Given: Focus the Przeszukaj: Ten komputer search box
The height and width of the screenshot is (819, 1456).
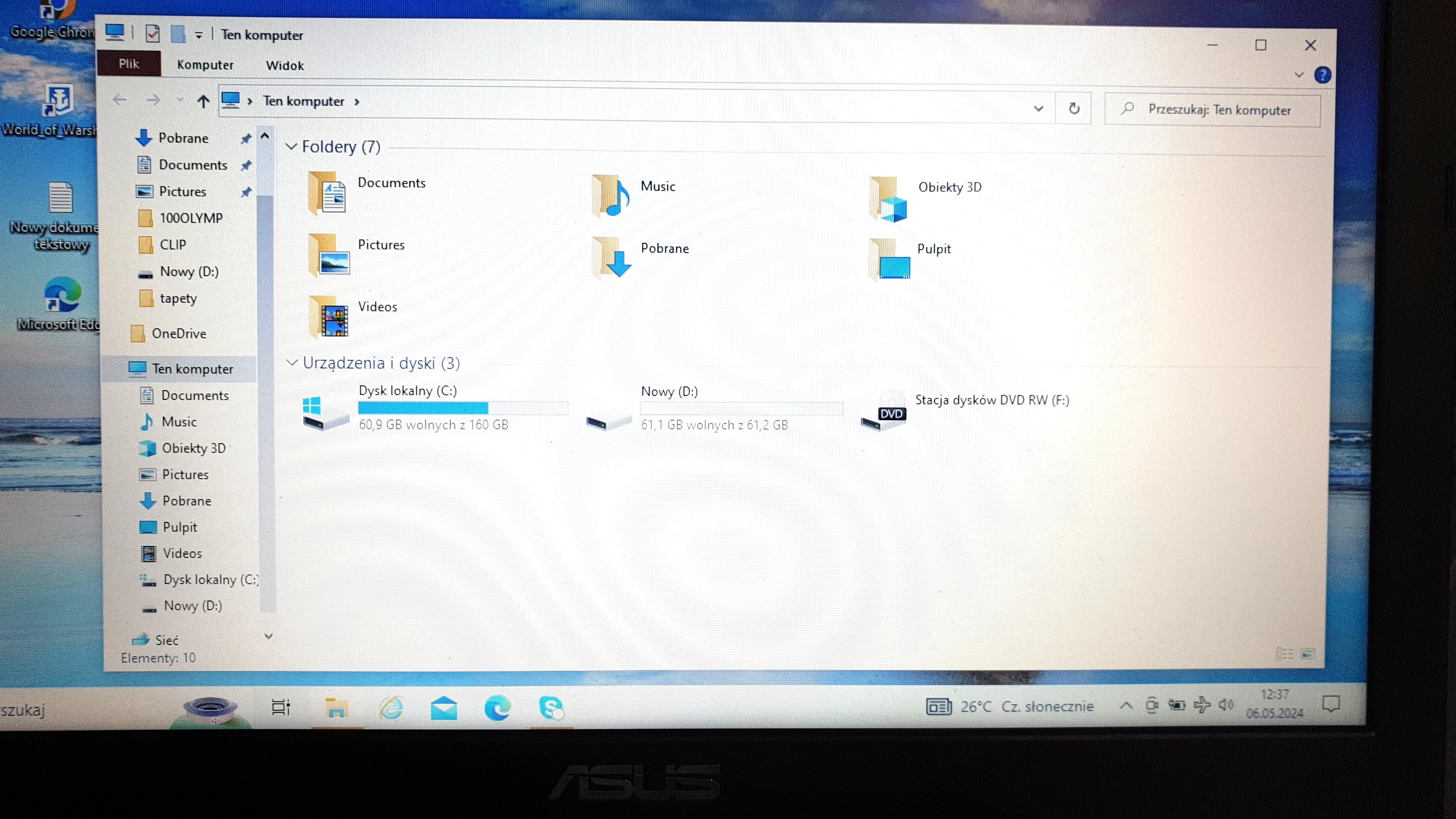Looking at the screenshot, I should point(1213,110).
